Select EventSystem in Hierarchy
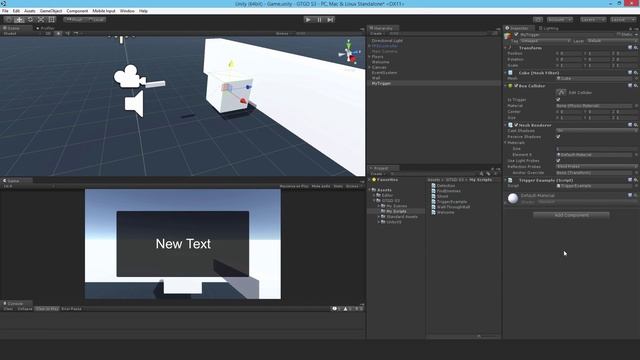The image size is (640, 360). (x=384, y=73)
